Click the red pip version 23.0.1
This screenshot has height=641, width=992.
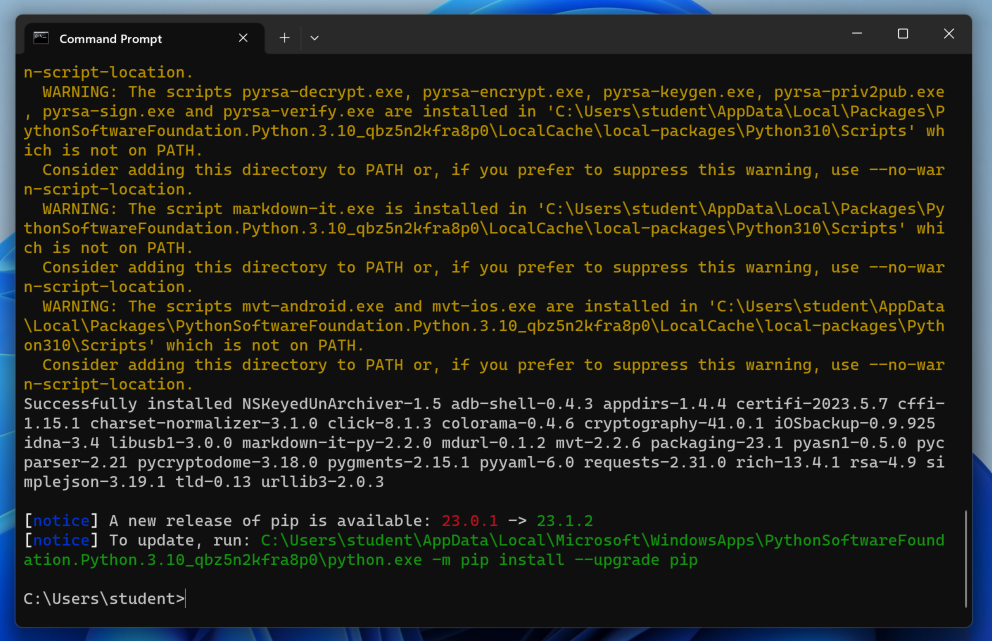[x=469, y=521]
